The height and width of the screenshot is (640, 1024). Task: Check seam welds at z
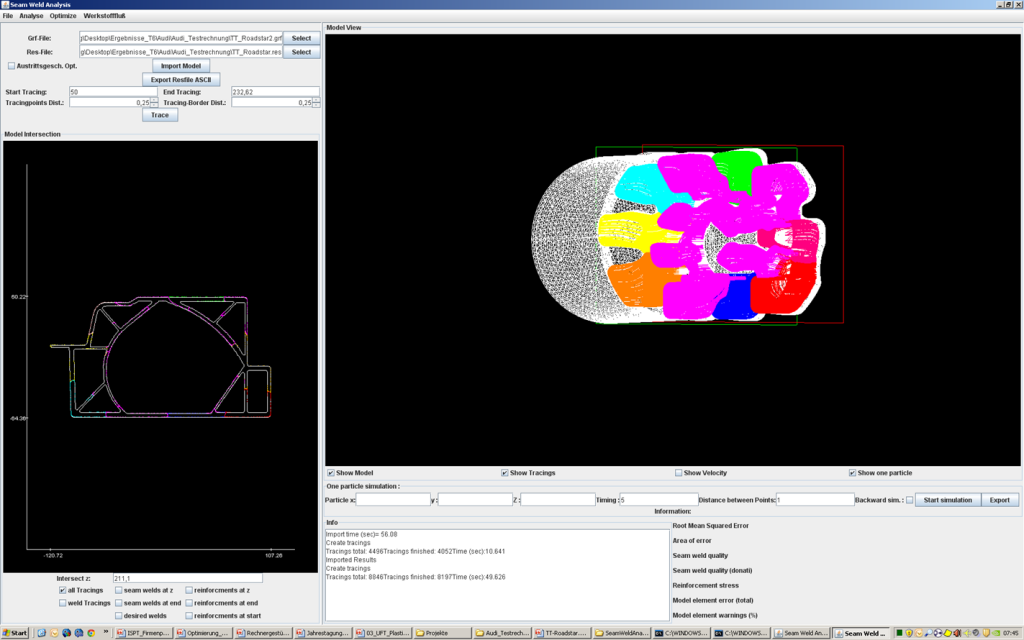pyautogui.click(x=119, y=589)
